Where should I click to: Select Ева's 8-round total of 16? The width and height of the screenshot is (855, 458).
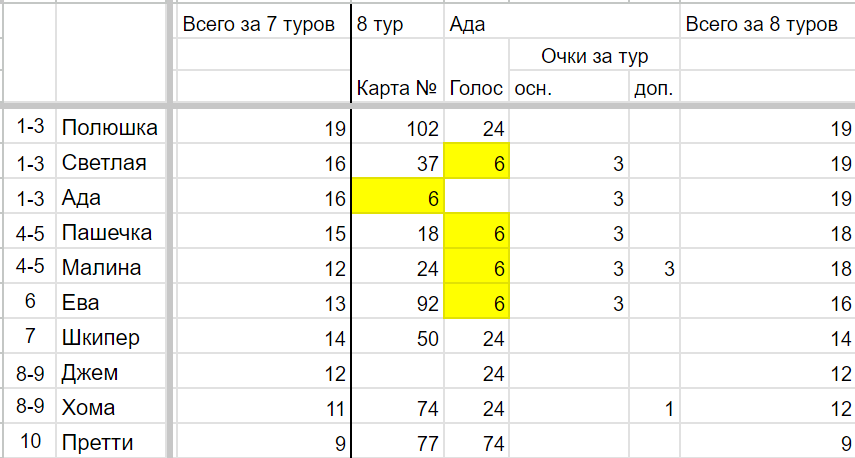[x=767, y=303]
